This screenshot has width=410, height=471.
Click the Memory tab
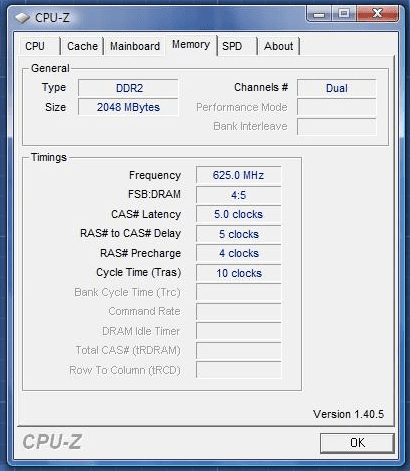click(x=191, y=44)
